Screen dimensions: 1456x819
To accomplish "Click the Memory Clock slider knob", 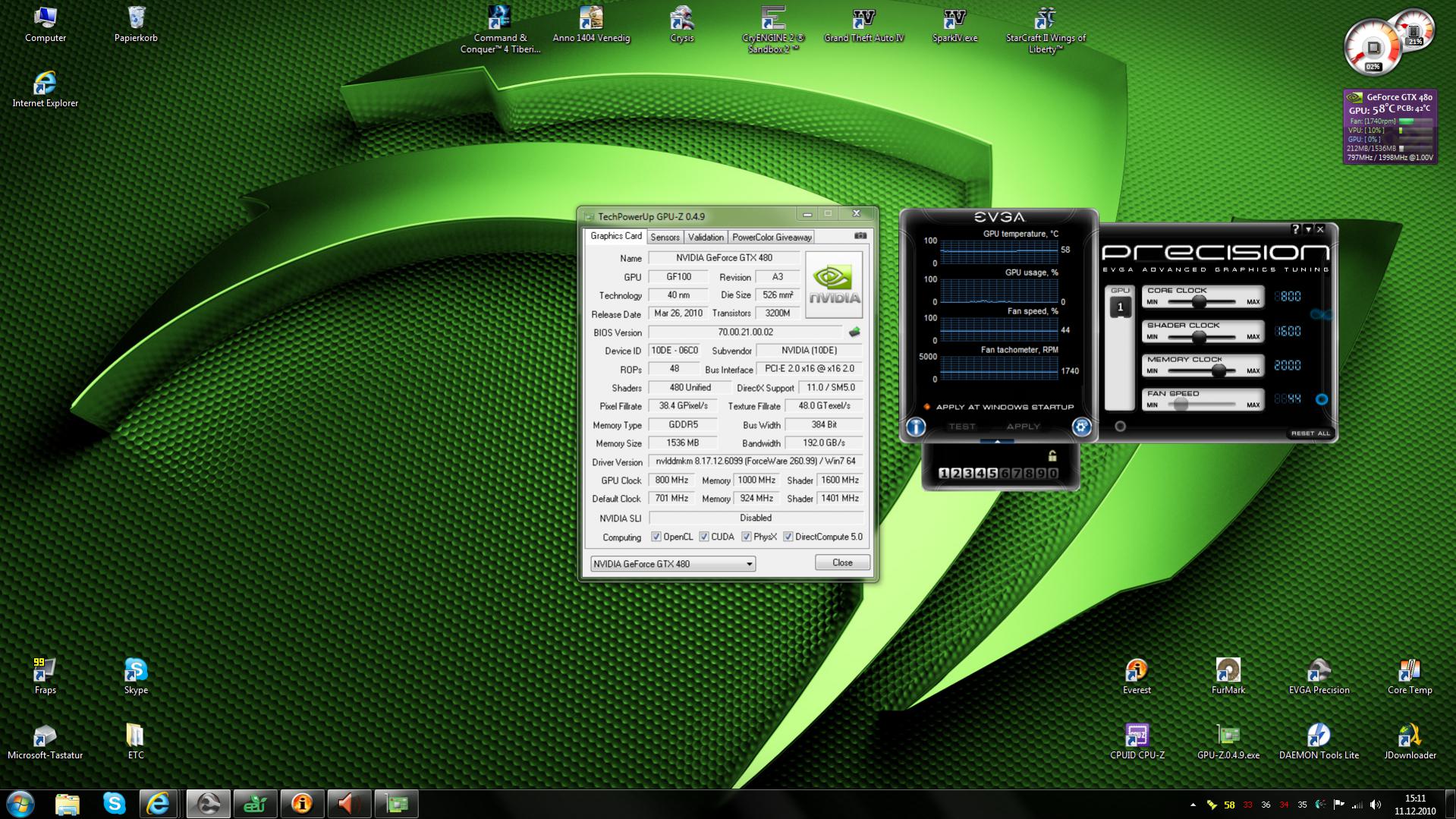I will tap(1219, 370).
